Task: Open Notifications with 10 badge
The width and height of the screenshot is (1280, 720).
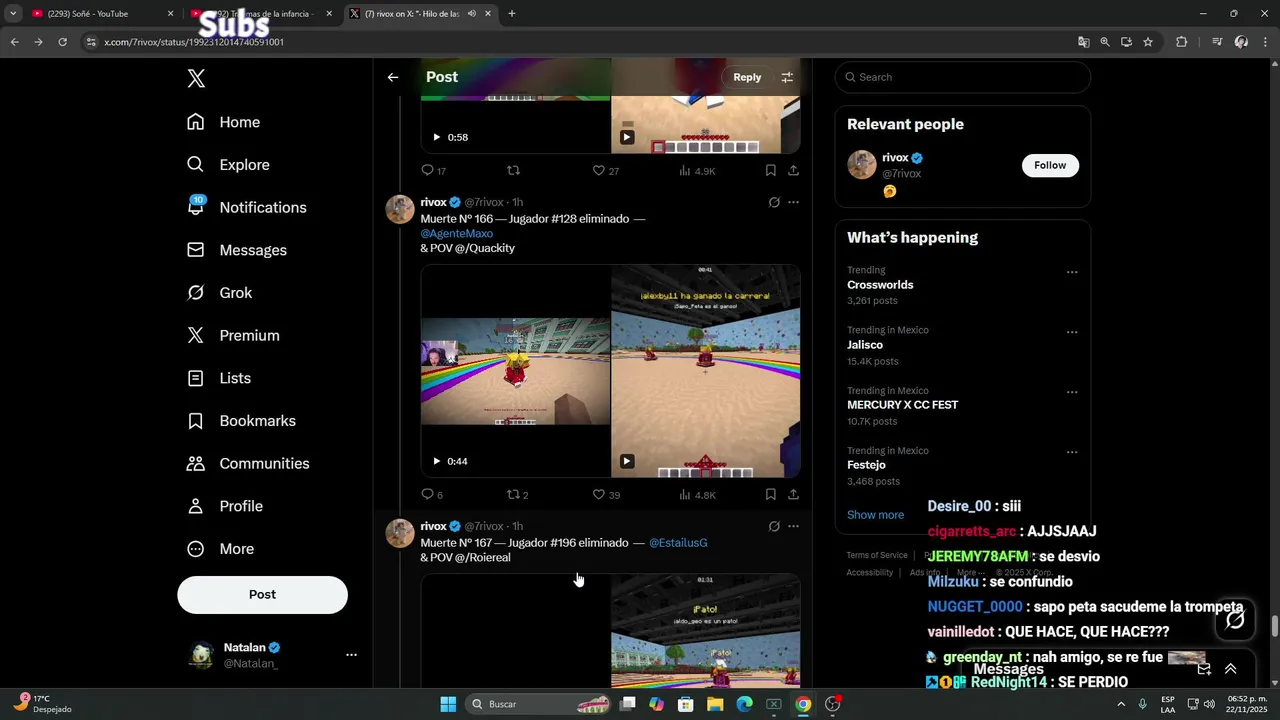Action: [247, 207]
